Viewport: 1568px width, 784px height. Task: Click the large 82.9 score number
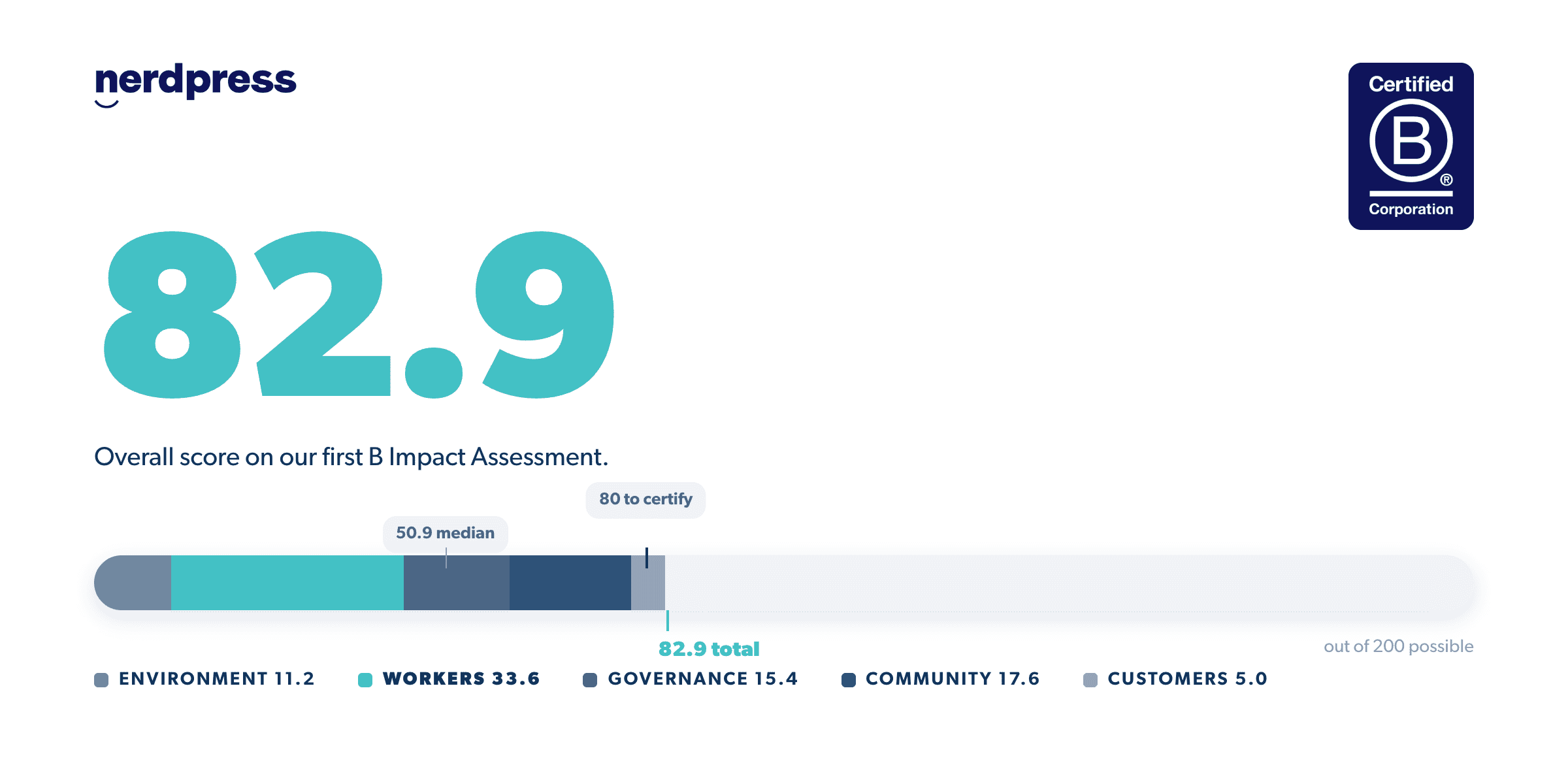[359, 315]
